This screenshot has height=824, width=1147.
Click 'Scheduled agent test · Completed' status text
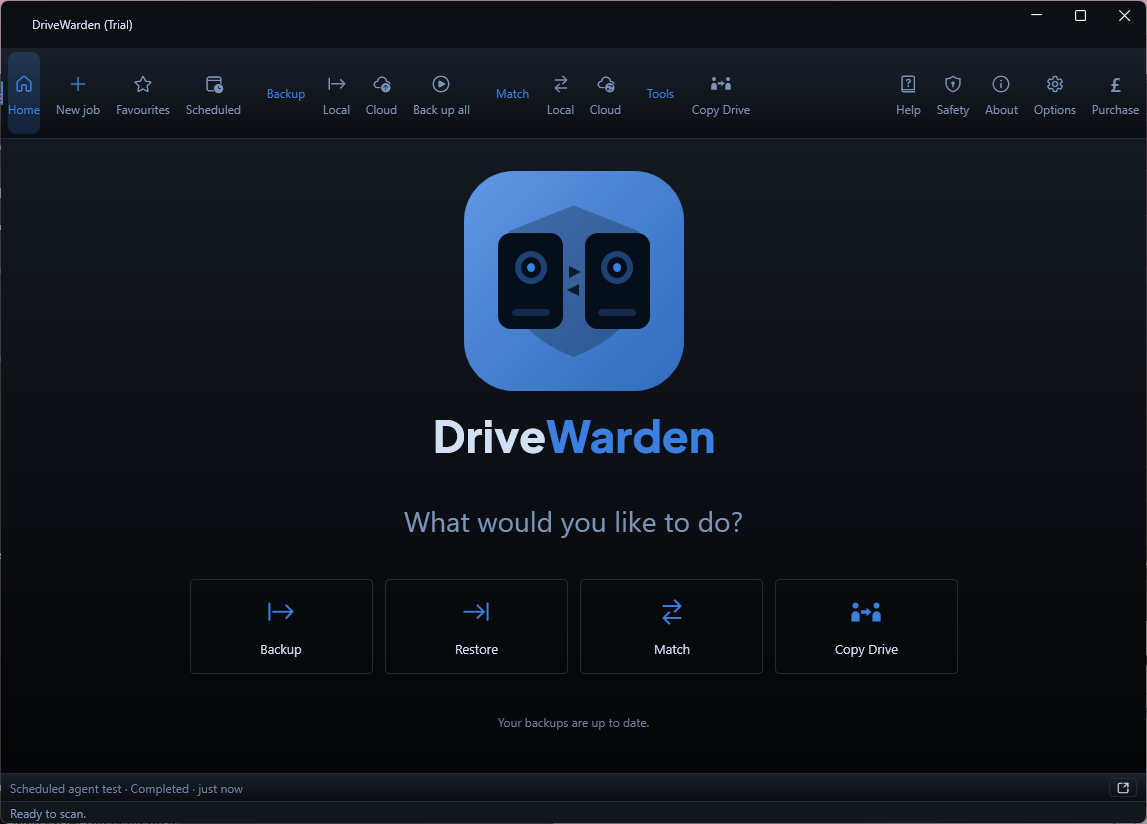[x=99, y=789]
